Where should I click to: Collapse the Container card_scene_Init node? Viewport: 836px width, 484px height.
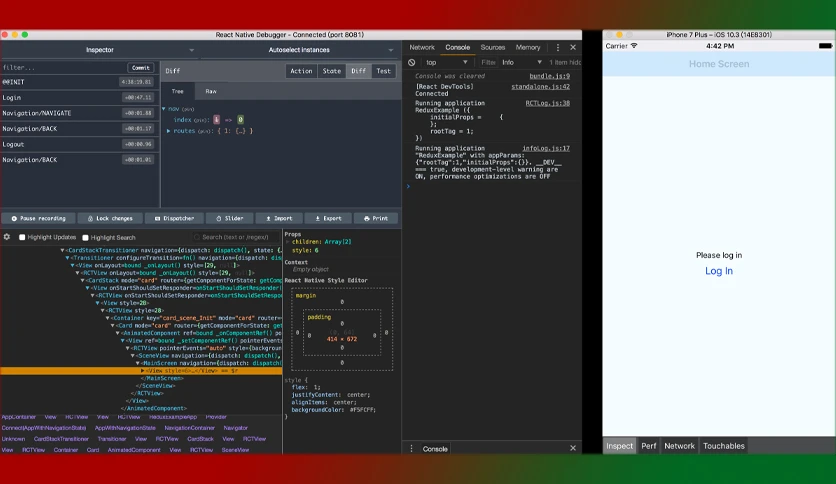(108, 318)
